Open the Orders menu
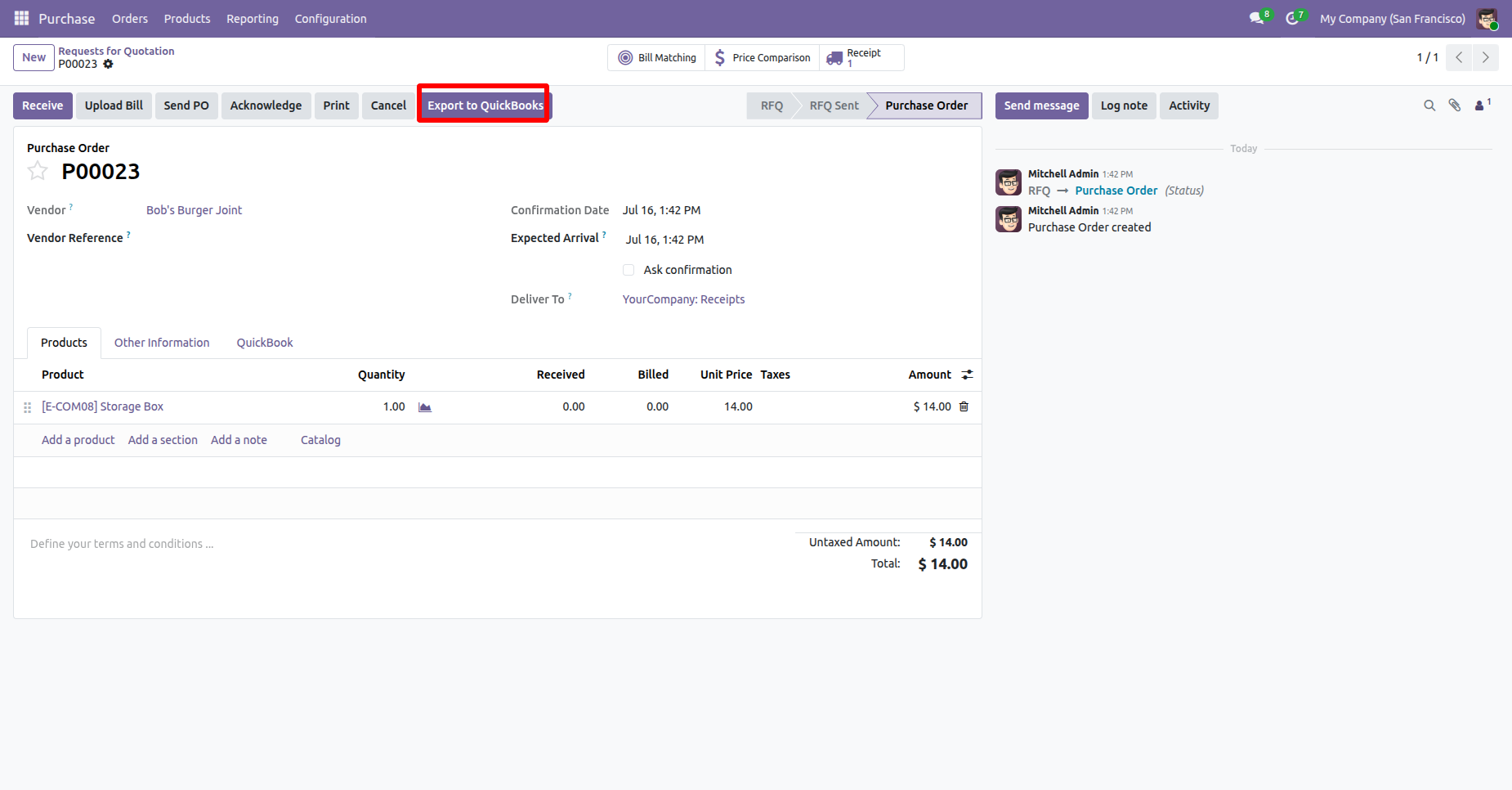 (130, 18)
